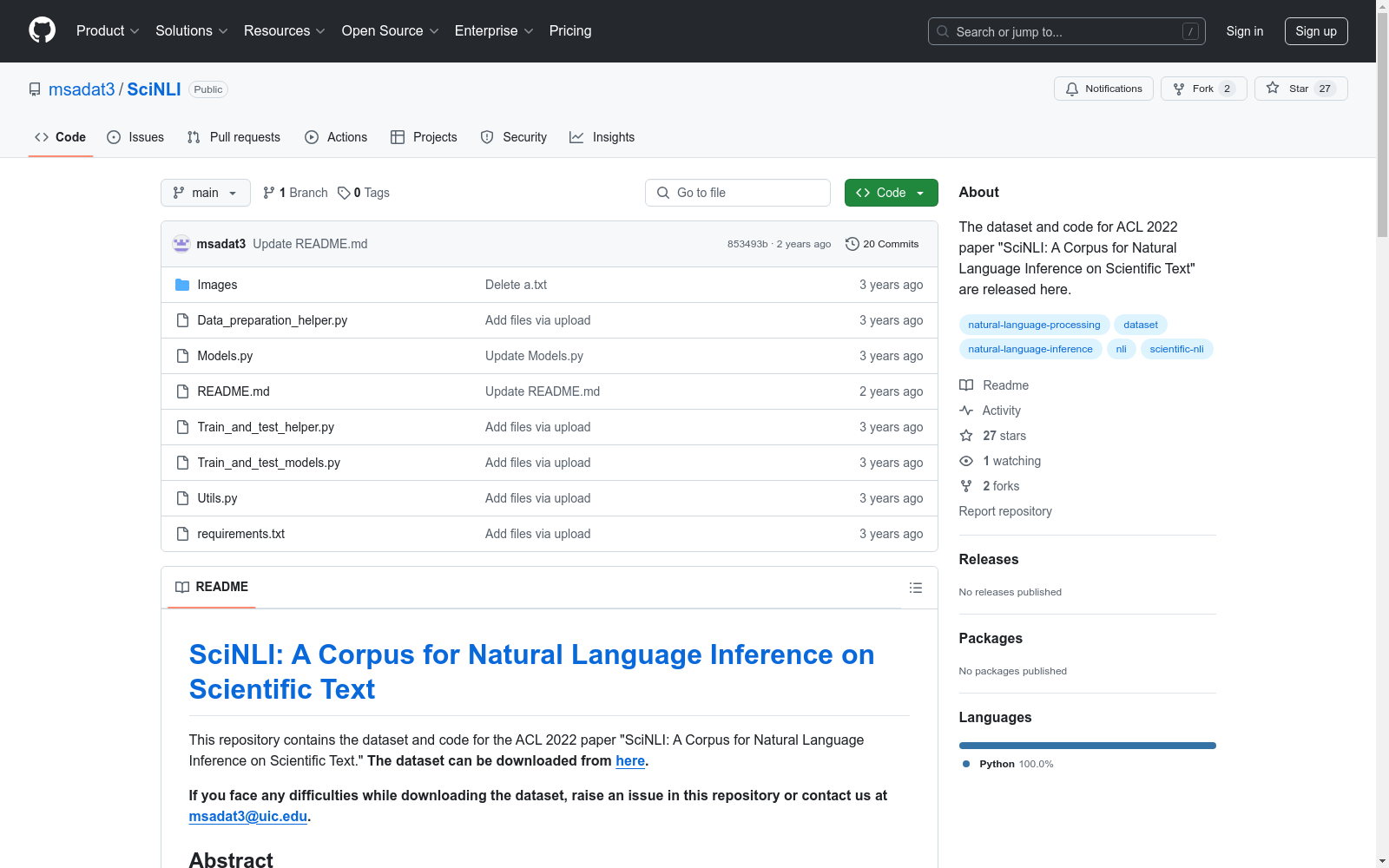Open the green Code dropdown button
1389x868 pixels.
pyautogui.click(x=891, y=193)
